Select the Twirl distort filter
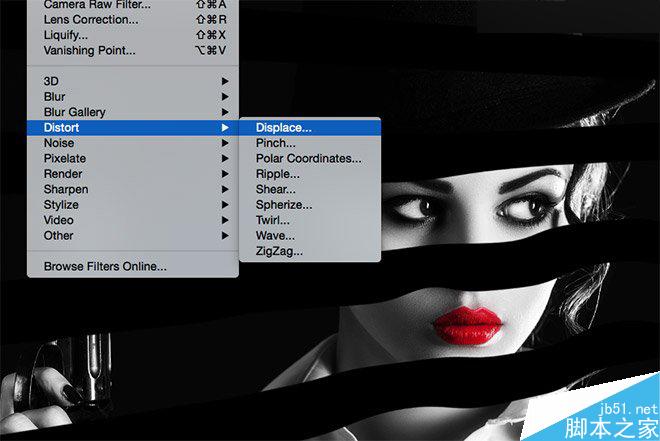The height and width of the screenshot is (441, 660). click(310, 220)
